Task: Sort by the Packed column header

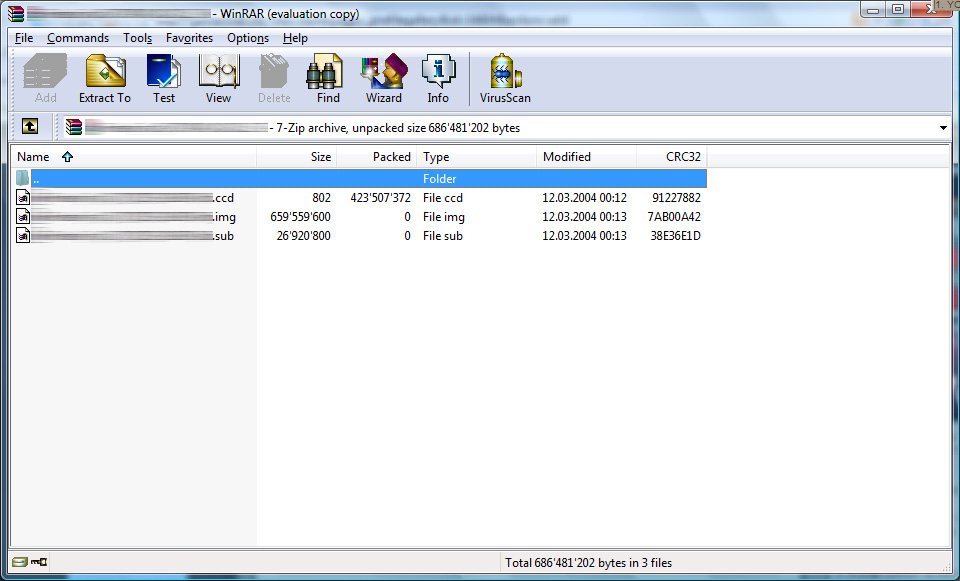Action: 377,157
